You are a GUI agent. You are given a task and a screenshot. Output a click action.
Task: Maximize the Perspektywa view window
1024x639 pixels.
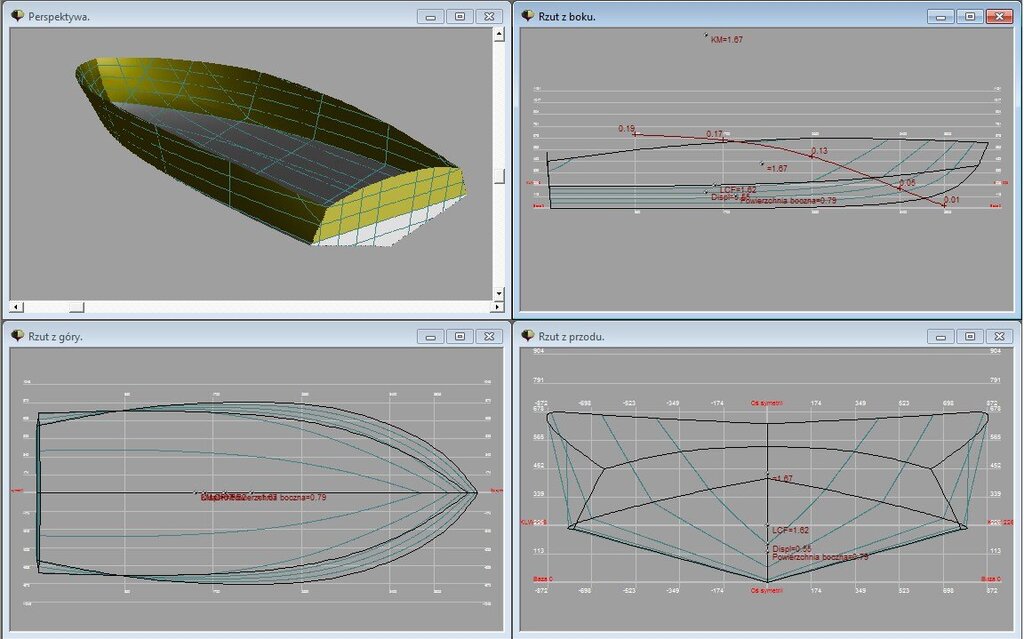click(459, 16)
